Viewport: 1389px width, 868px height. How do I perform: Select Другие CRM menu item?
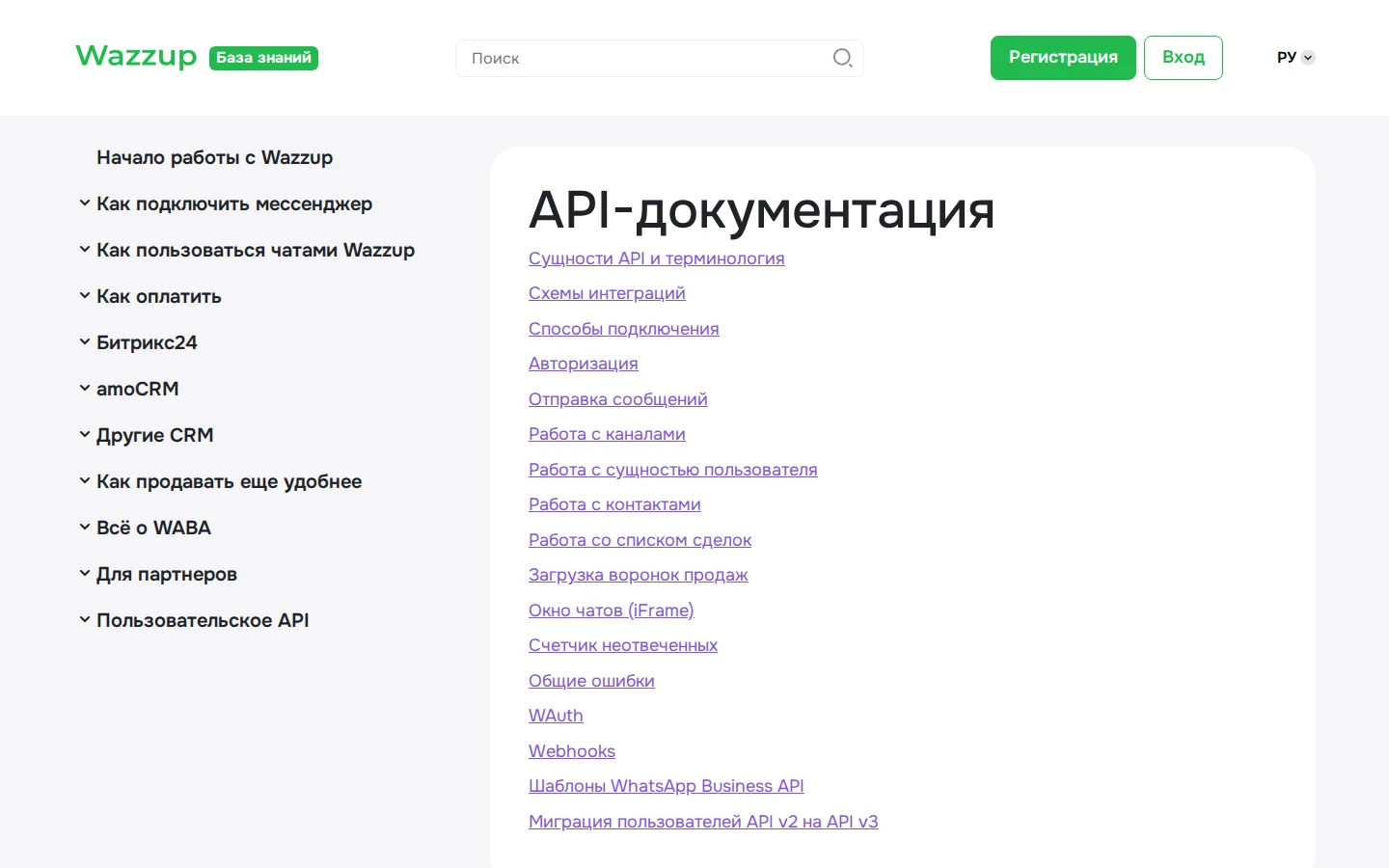(x=155, y=435)
